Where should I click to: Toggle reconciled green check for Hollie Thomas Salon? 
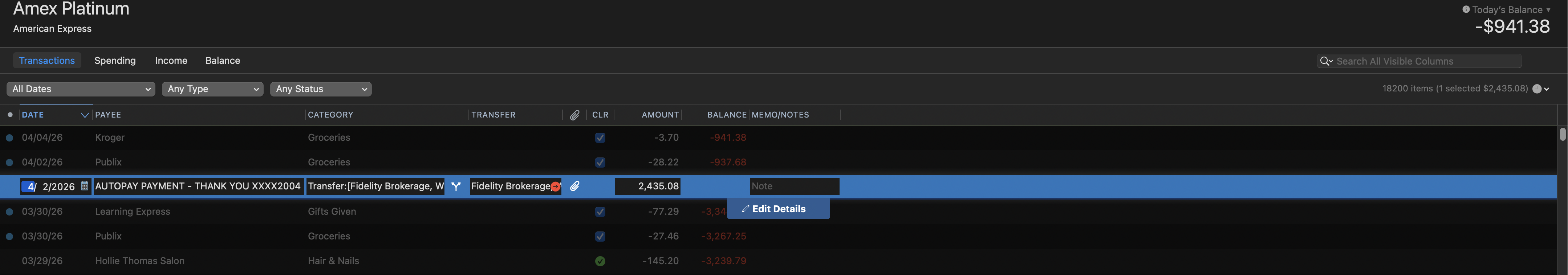(600, 261)
